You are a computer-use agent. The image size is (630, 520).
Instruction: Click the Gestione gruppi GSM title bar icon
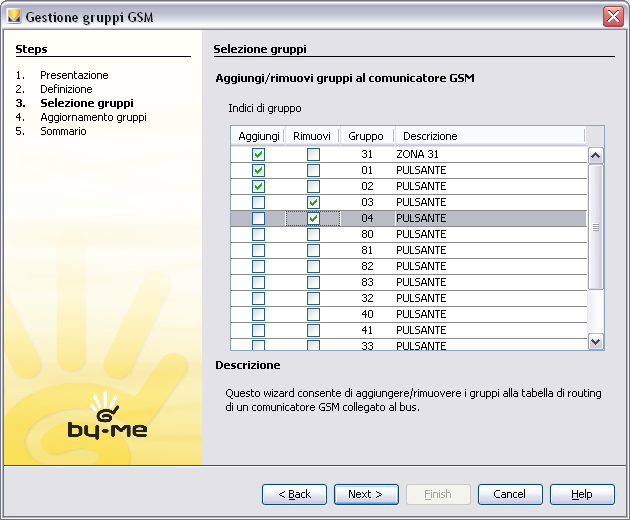click(14, 16)
